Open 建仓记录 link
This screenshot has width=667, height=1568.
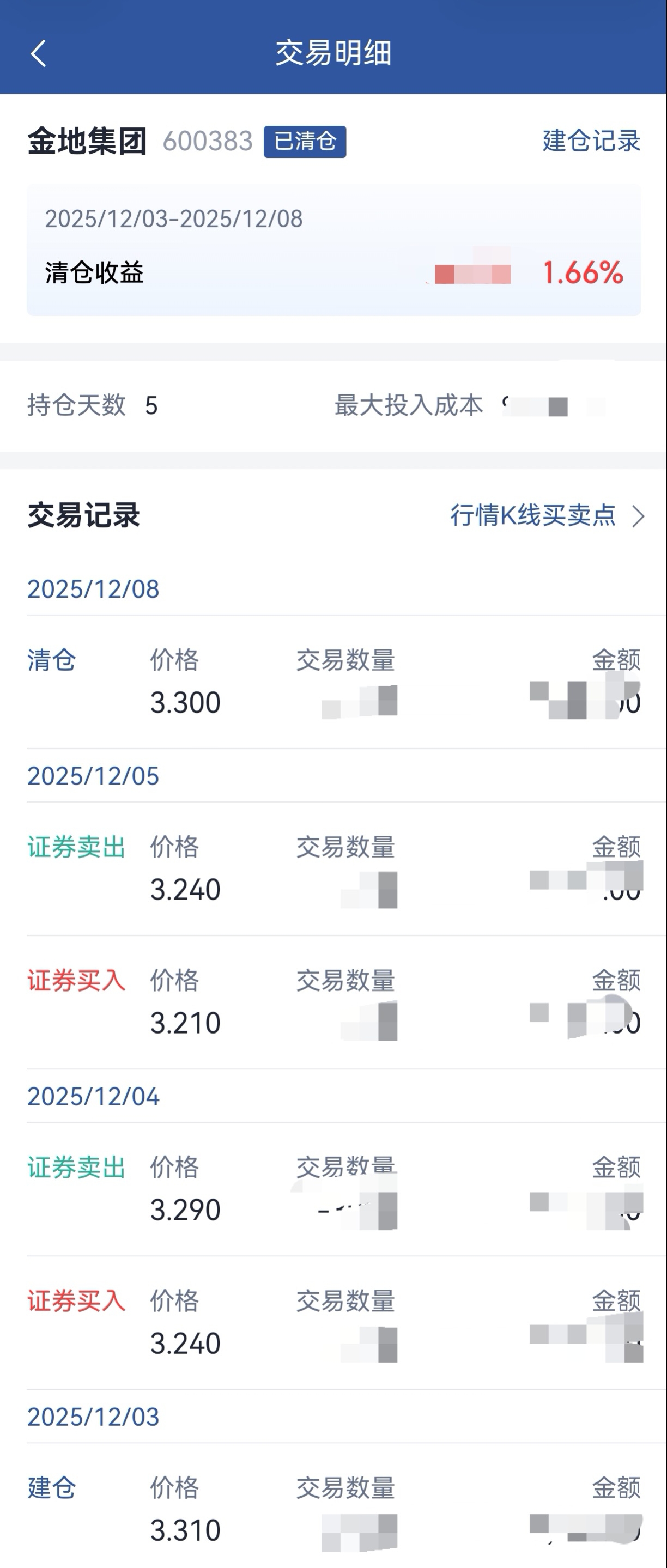click(x=591, y=141)
